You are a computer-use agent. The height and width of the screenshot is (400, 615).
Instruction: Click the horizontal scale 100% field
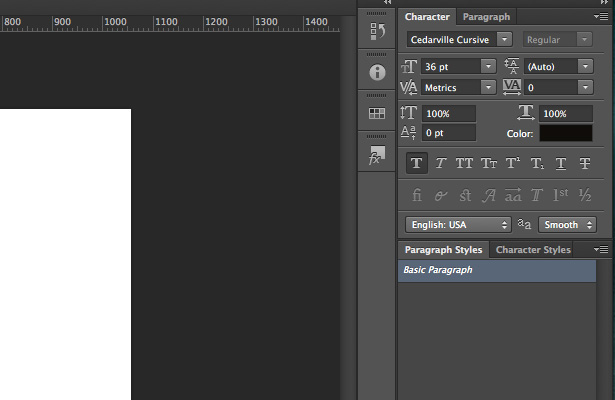(566, 114)
